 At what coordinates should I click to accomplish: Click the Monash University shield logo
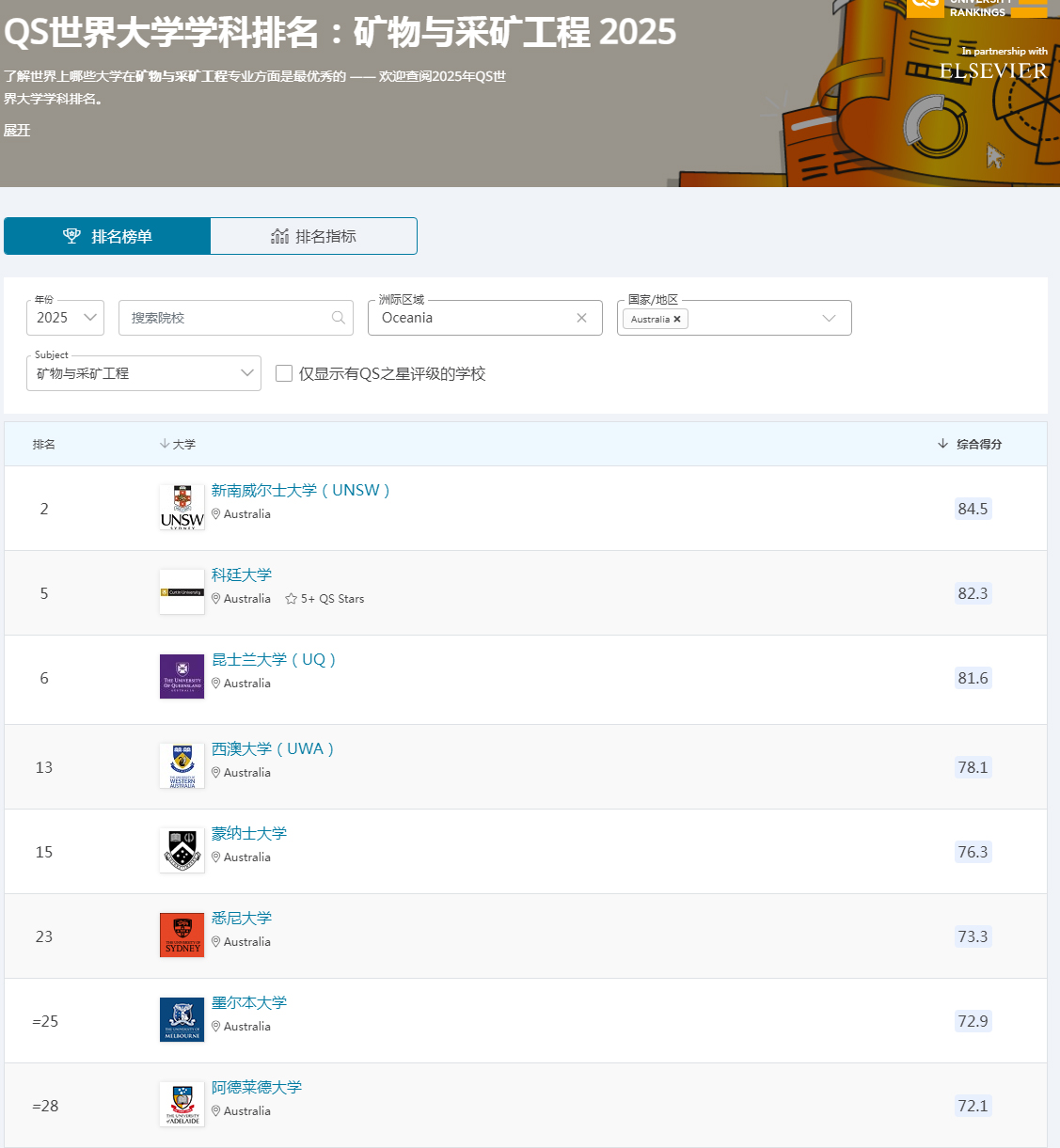point(182,851)
